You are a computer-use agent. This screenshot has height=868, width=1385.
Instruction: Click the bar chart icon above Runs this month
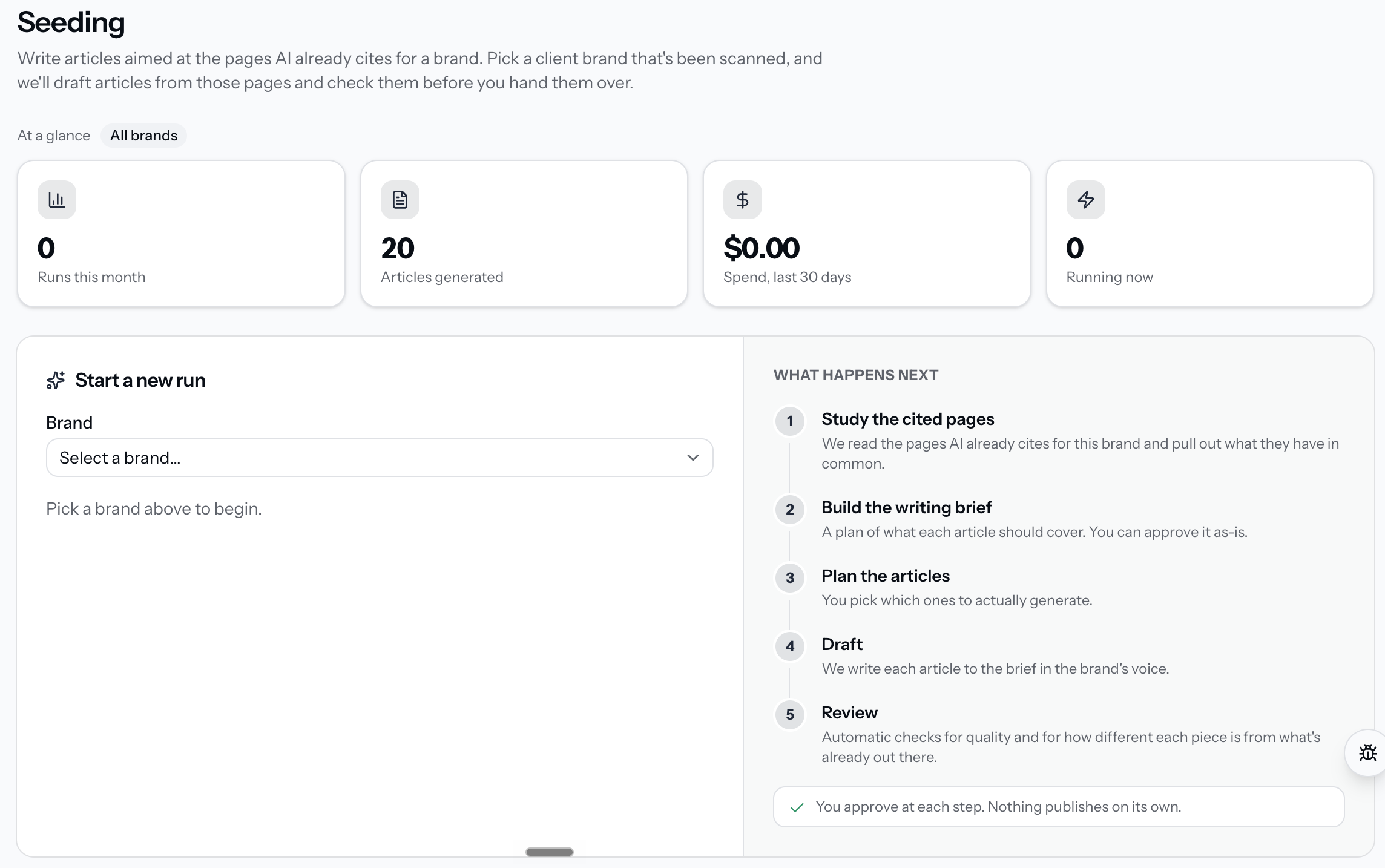[57, 200]
